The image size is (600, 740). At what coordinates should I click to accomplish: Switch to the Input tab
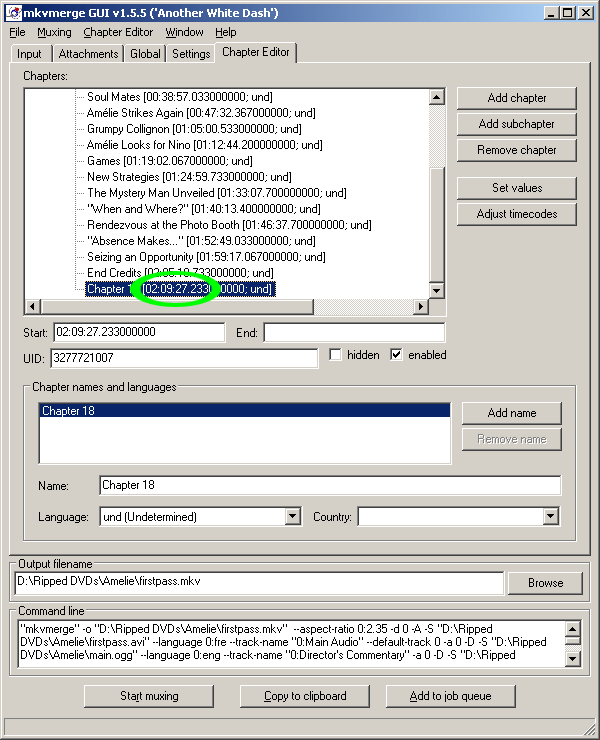[x=29, y=54]
